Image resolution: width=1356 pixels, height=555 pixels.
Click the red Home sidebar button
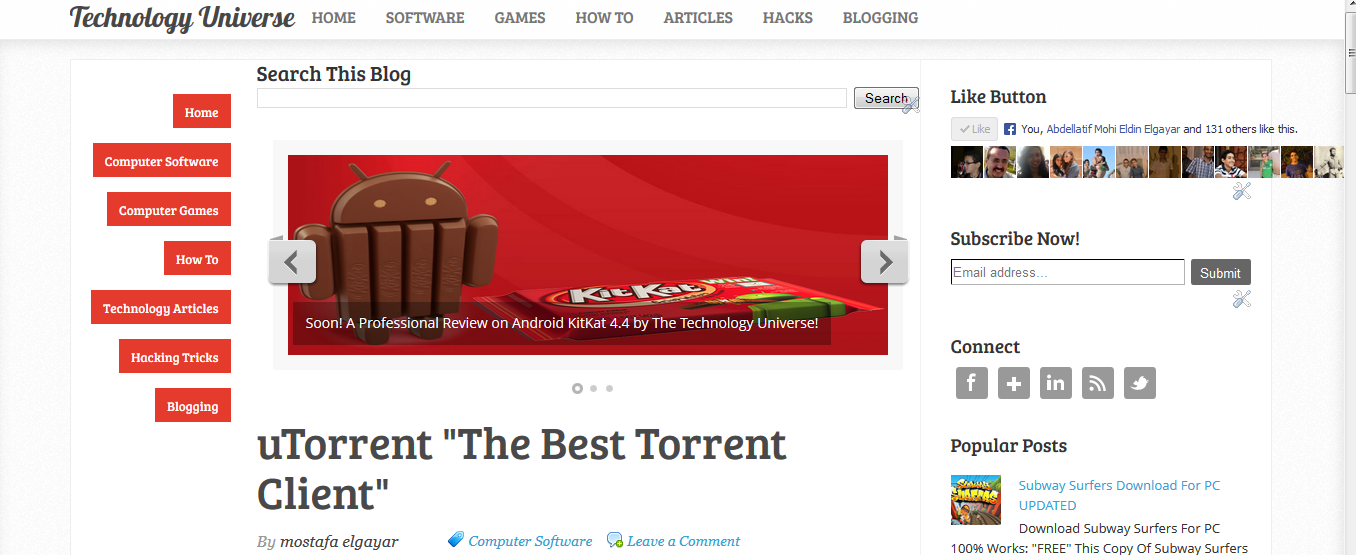point(202,112)
